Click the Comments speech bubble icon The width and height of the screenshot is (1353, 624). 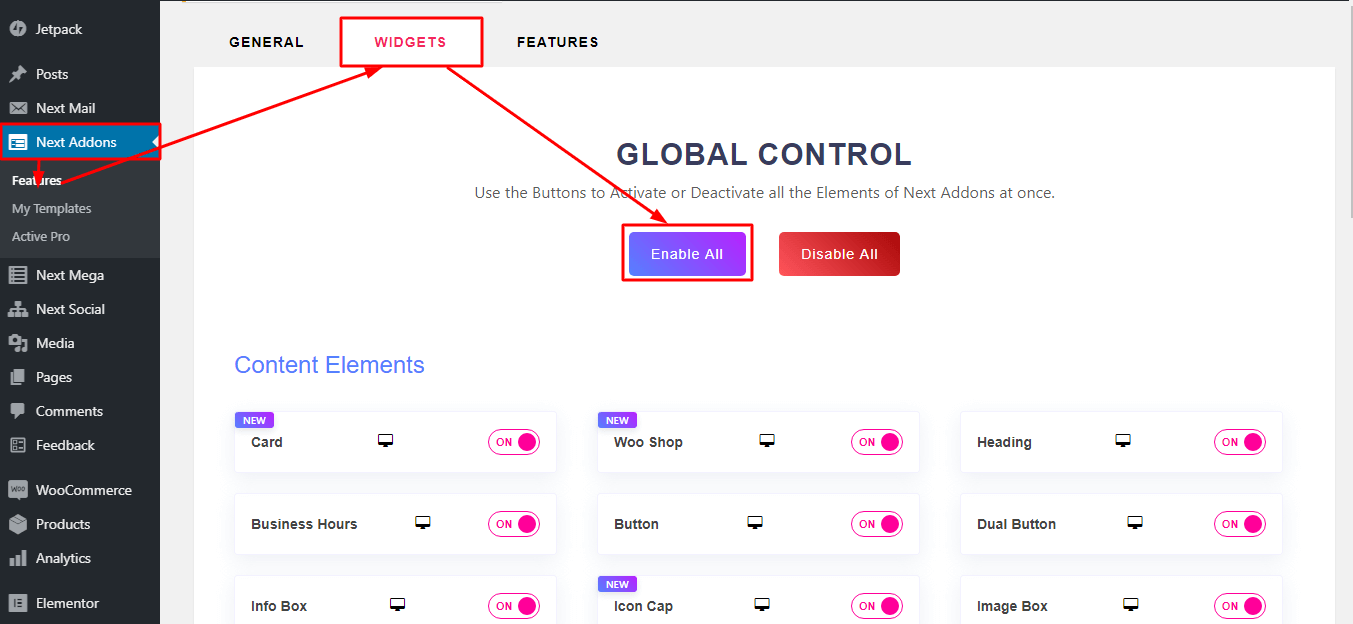click(x=18, y=411)
